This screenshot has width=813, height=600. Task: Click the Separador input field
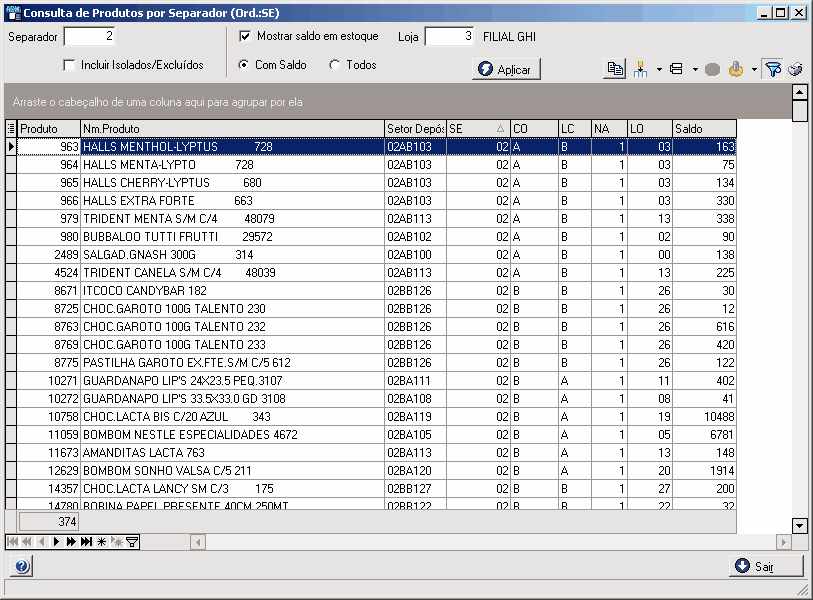click(89, 36)
